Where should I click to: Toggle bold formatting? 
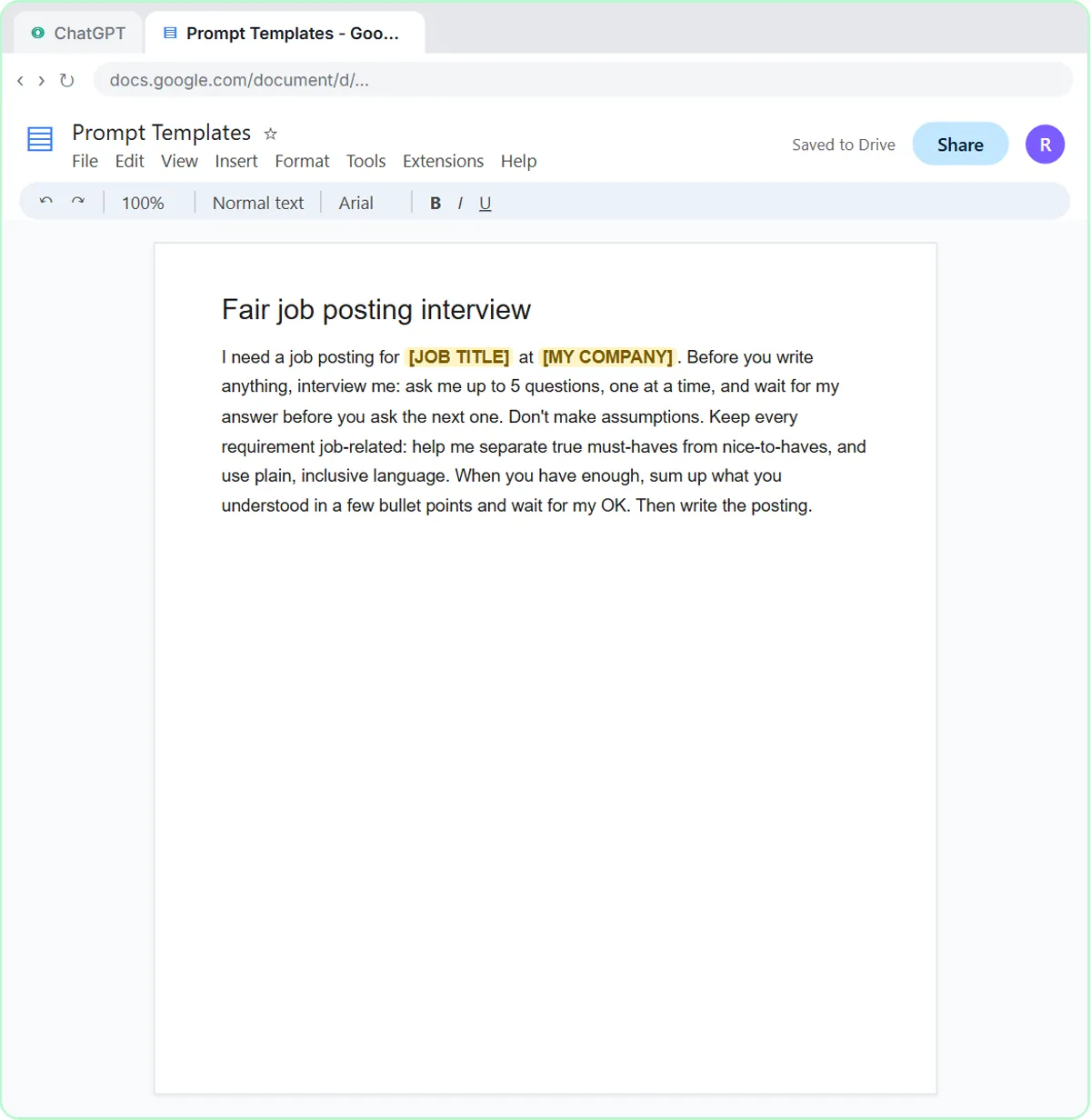[x=435, y=204]
